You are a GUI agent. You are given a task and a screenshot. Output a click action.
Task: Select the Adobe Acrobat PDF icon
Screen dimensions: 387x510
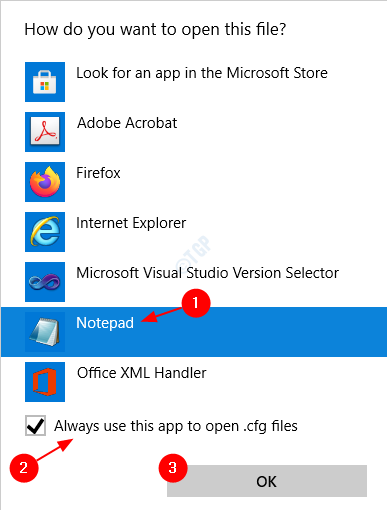45,132
